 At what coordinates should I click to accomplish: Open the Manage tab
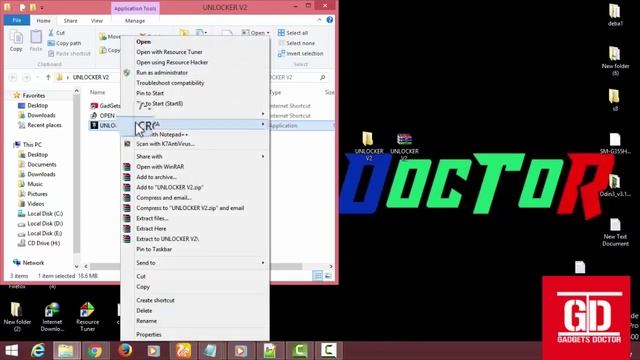(x=135, y=20)
